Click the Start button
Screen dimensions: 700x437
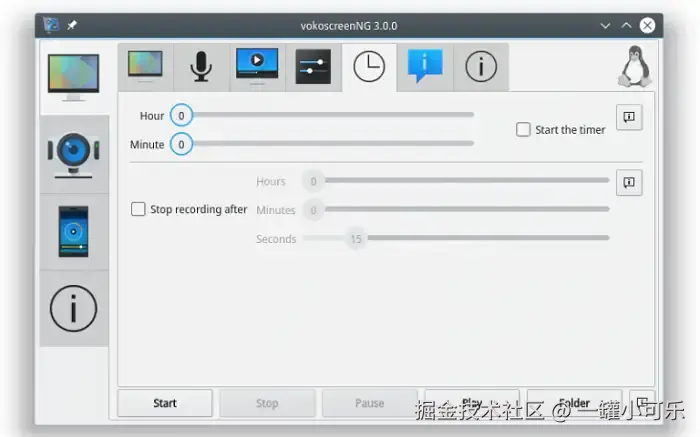165,403
